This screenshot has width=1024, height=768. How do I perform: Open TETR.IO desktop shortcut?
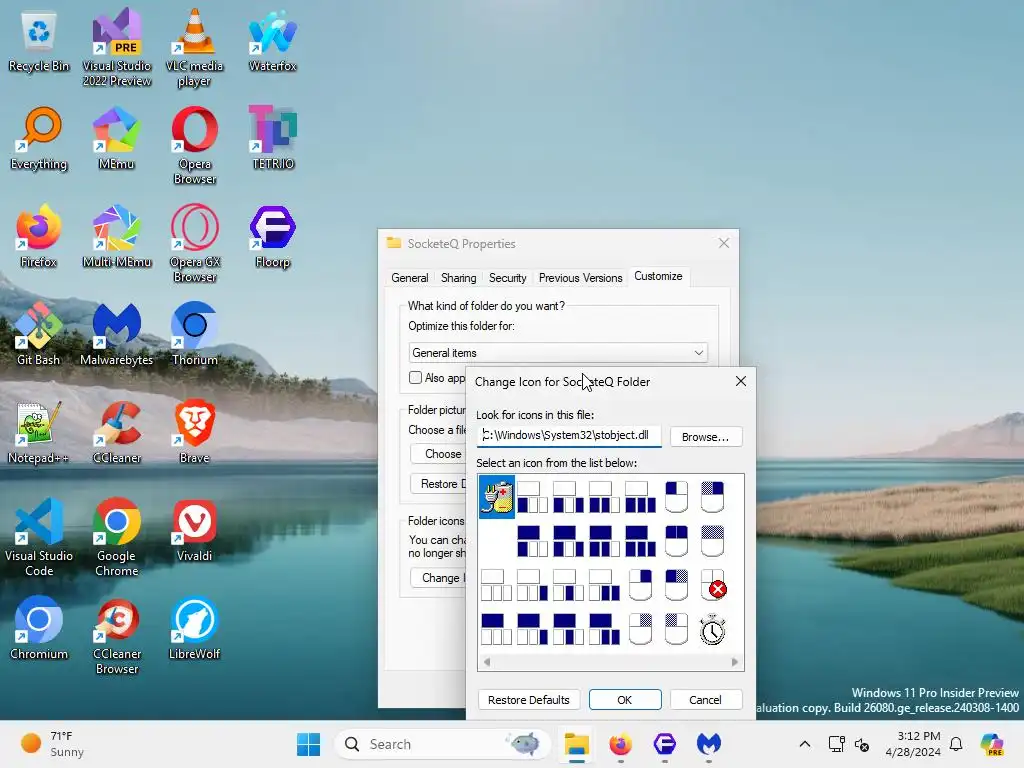272,138
